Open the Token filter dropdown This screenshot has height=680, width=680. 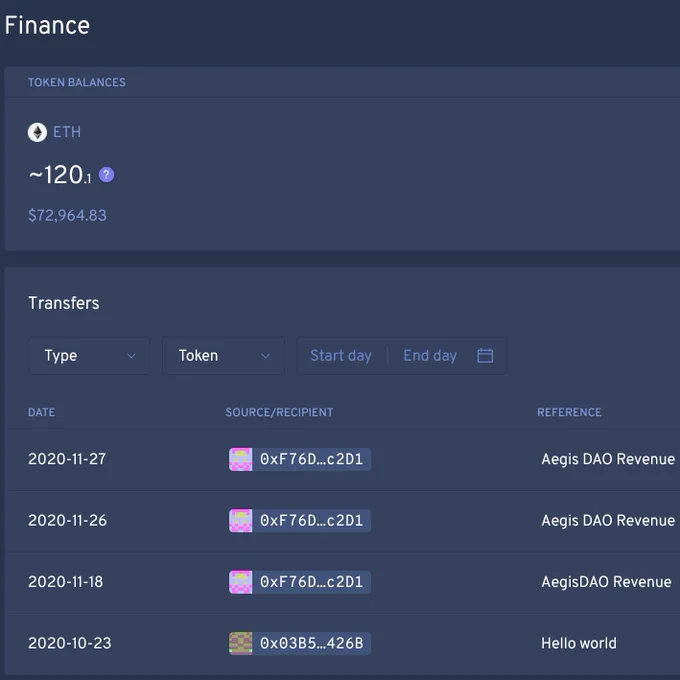click(223, 356)
